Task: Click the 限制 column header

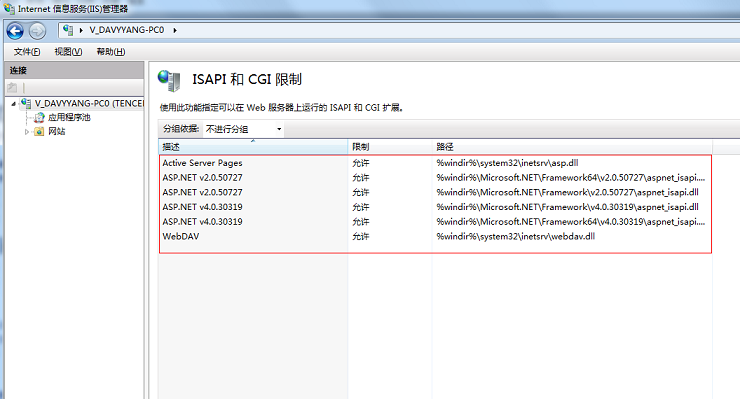Action: (390, 147)
